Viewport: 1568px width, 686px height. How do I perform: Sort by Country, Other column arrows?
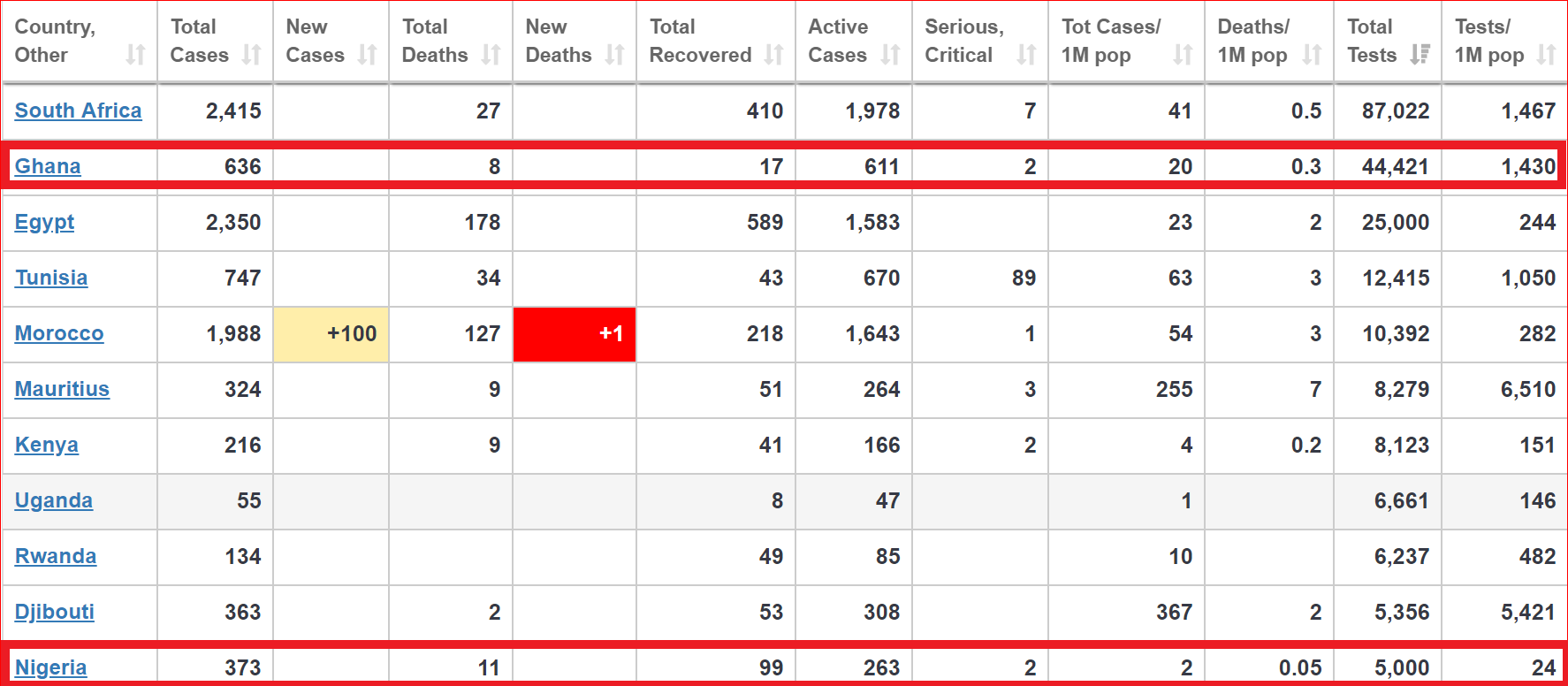pos(135,55)
